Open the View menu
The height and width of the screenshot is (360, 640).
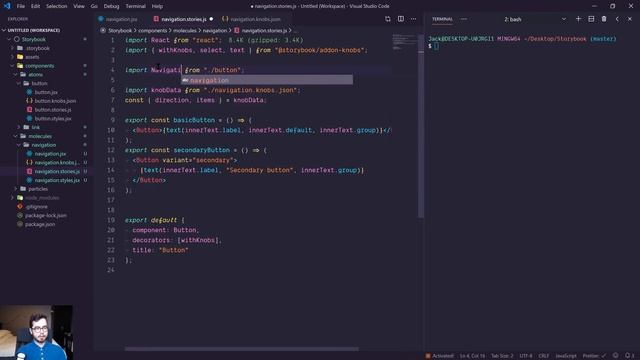pyautogui.click(x=79, y=6)
